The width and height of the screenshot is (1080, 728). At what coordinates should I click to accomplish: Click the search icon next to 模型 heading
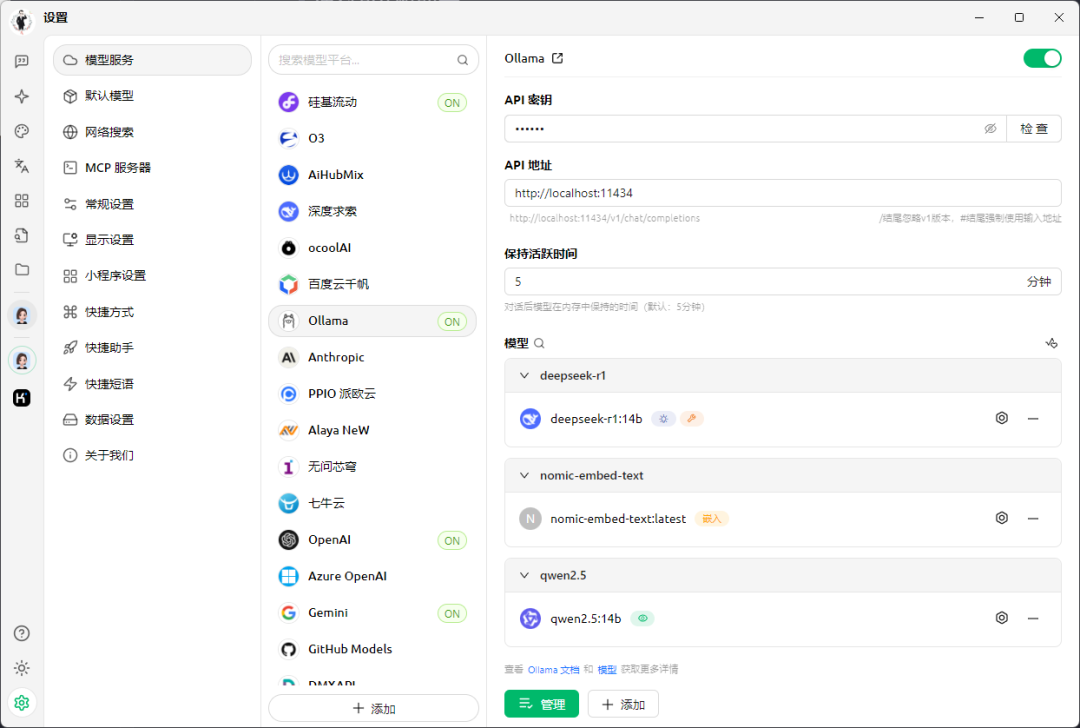tap(539, 343)
